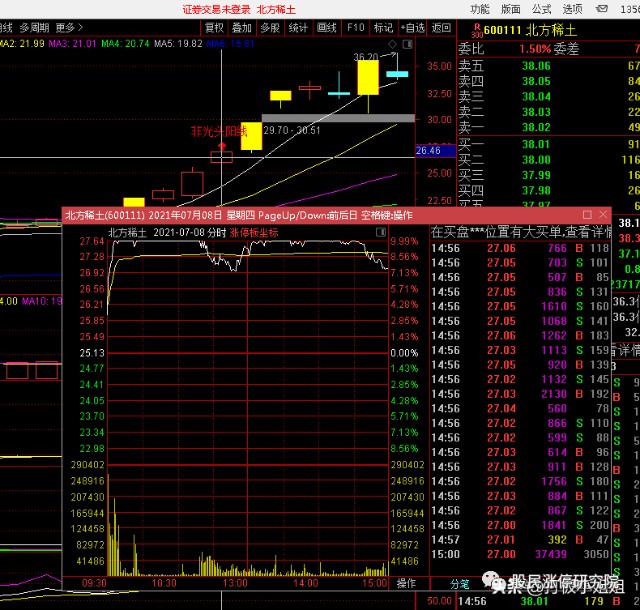Select 卖五 price 38.06
Viewport: 640px width, 610px height.
click(x=536, y=66)
